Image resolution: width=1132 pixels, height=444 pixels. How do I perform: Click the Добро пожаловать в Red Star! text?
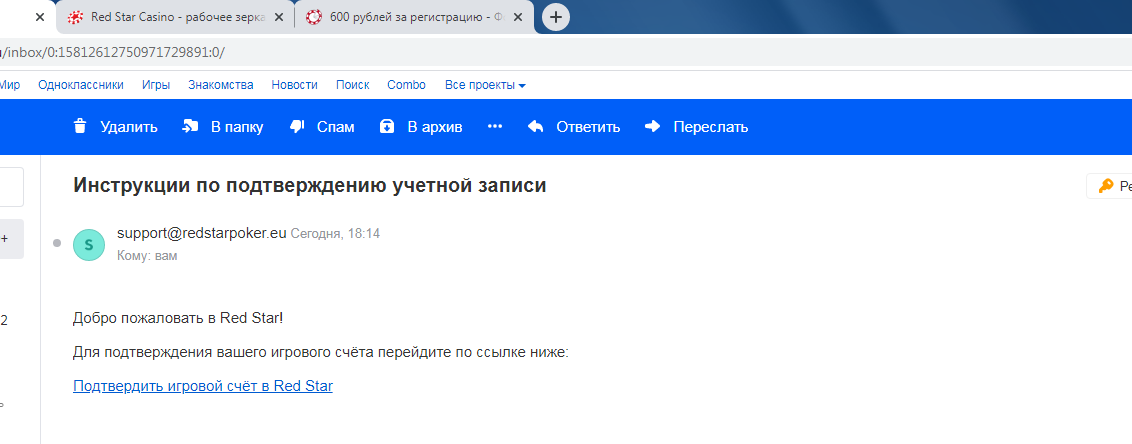178,318
